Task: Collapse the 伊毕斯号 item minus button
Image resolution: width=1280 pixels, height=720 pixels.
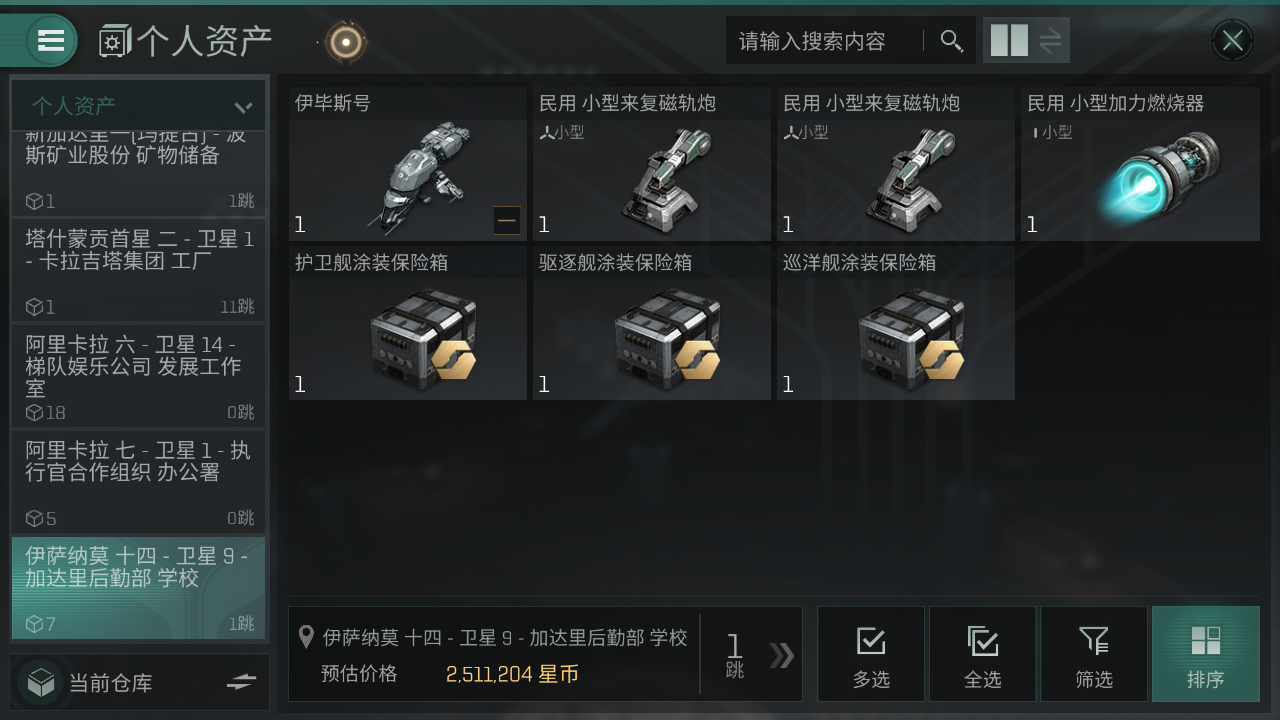Action: [507, 220]
